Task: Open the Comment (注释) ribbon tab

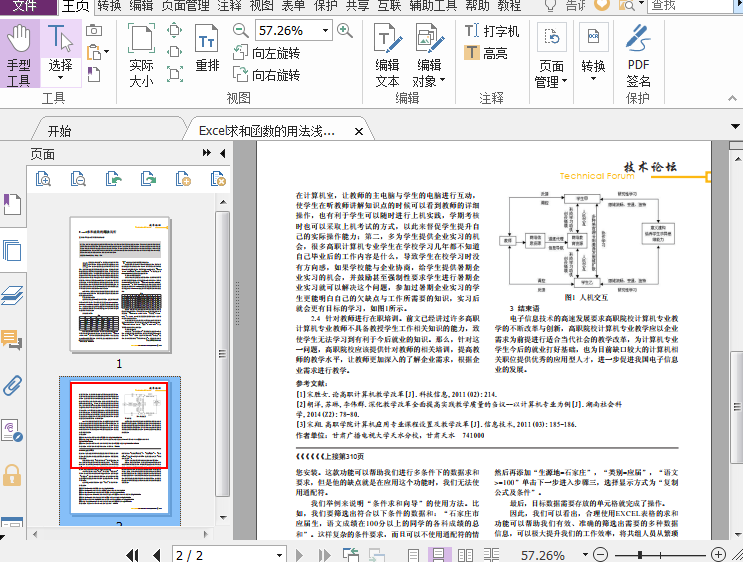Action: click(x=229, y=6)
